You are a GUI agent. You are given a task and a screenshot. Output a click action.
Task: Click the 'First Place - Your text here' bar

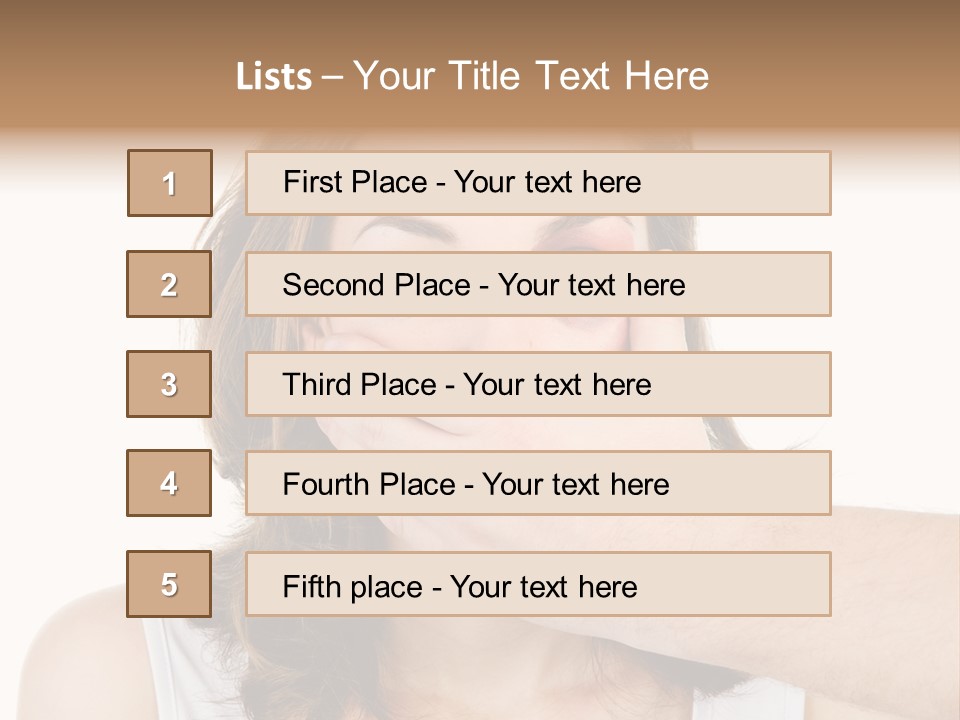pos(538,183)
